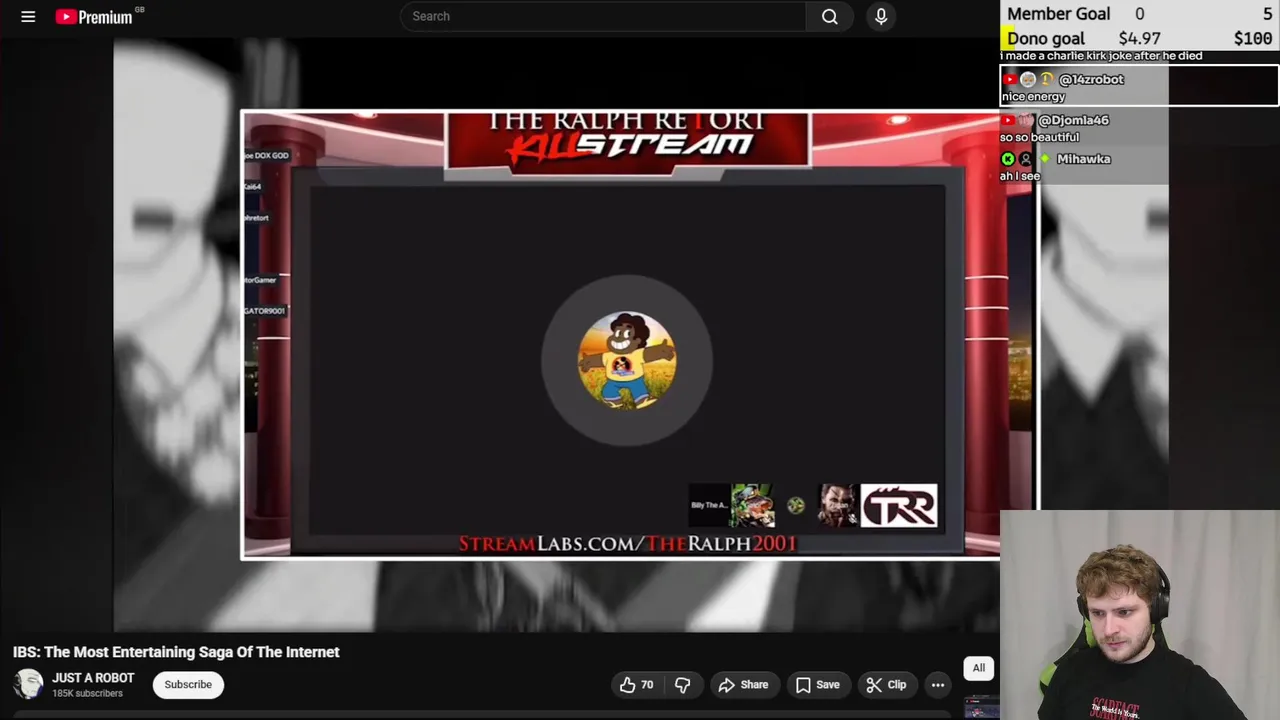Click the magnifying glass search button
Viewport: 1280px width, 720px height.
pos(830,16)
